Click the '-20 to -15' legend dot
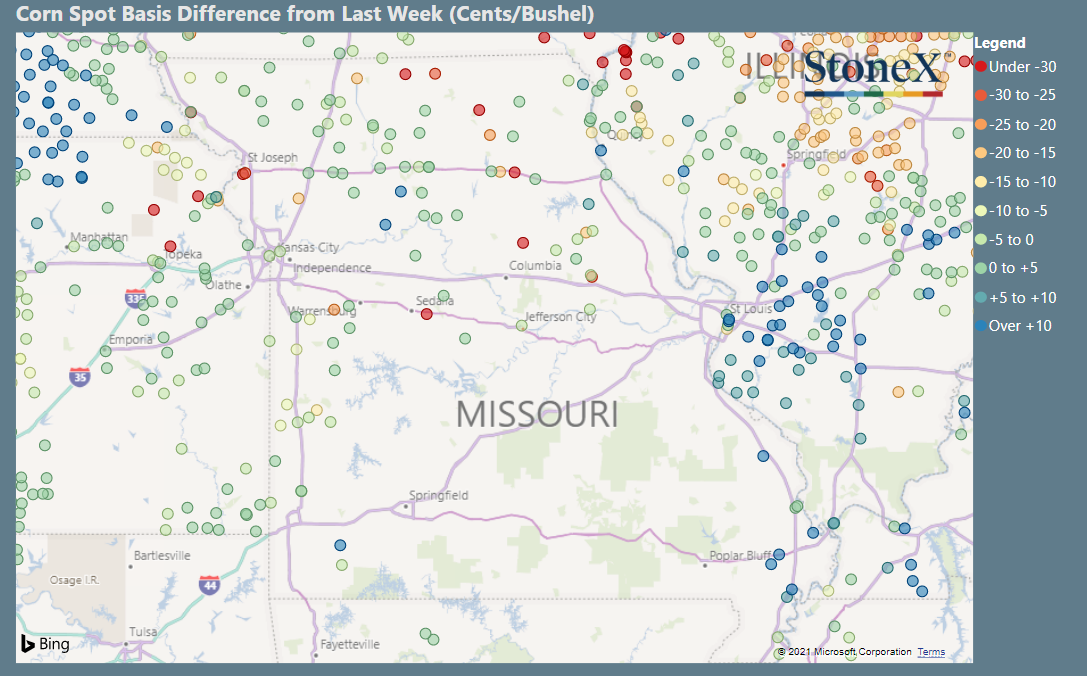Viewport: 1087px width, 676px height. pyautogui.click(x=980, y=153)
